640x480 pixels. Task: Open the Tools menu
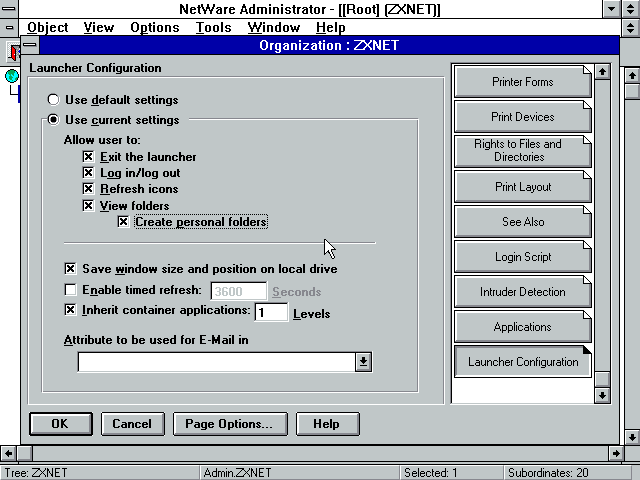click(x=213, y=27)
